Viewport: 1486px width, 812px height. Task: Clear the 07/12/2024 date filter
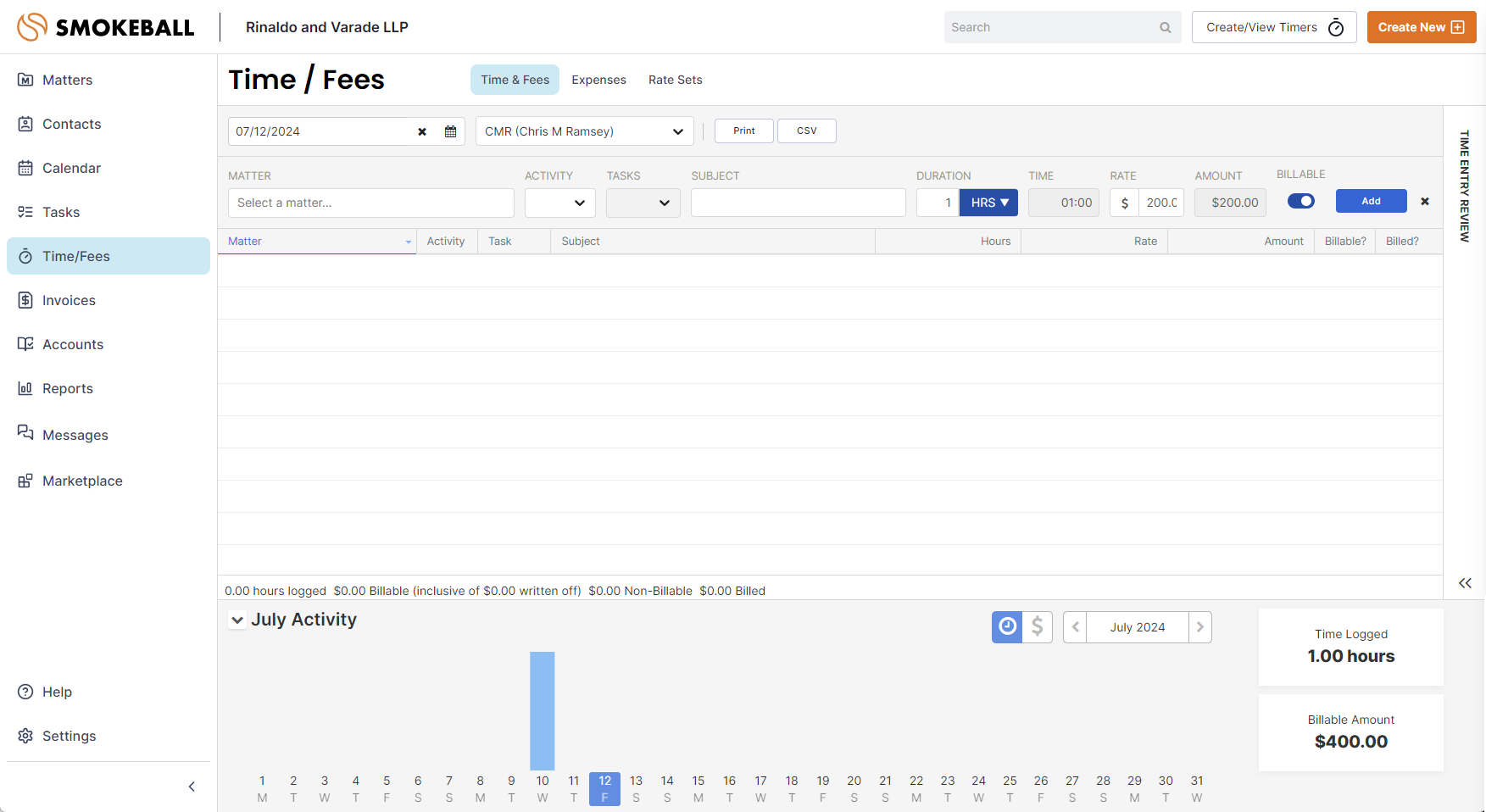point(422,131)
